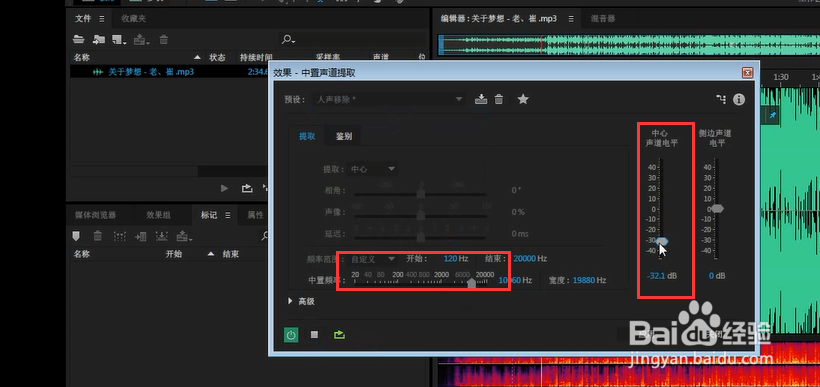Open the 提取 中心 dropdown
This screenshot has height=387, width=820.
[x=373, y=169]
